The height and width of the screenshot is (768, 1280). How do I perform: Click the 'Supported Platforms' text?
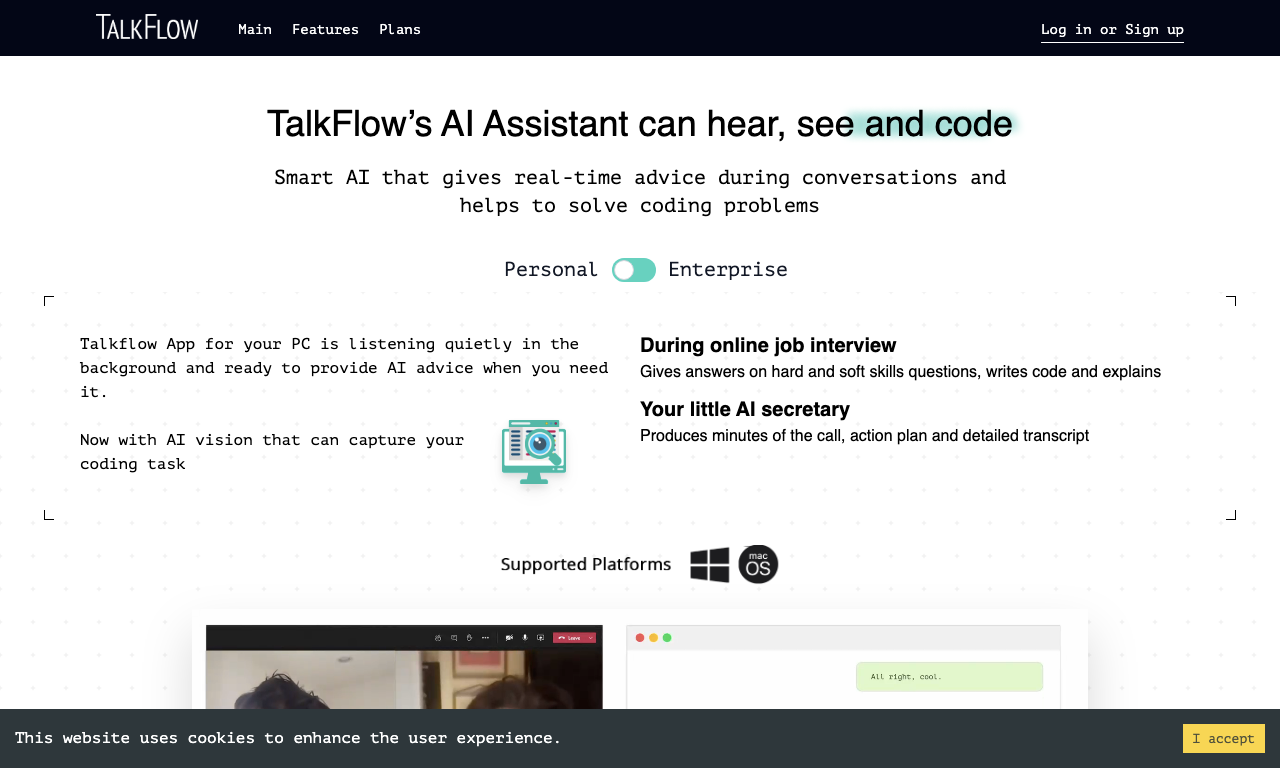pos(586,564)
